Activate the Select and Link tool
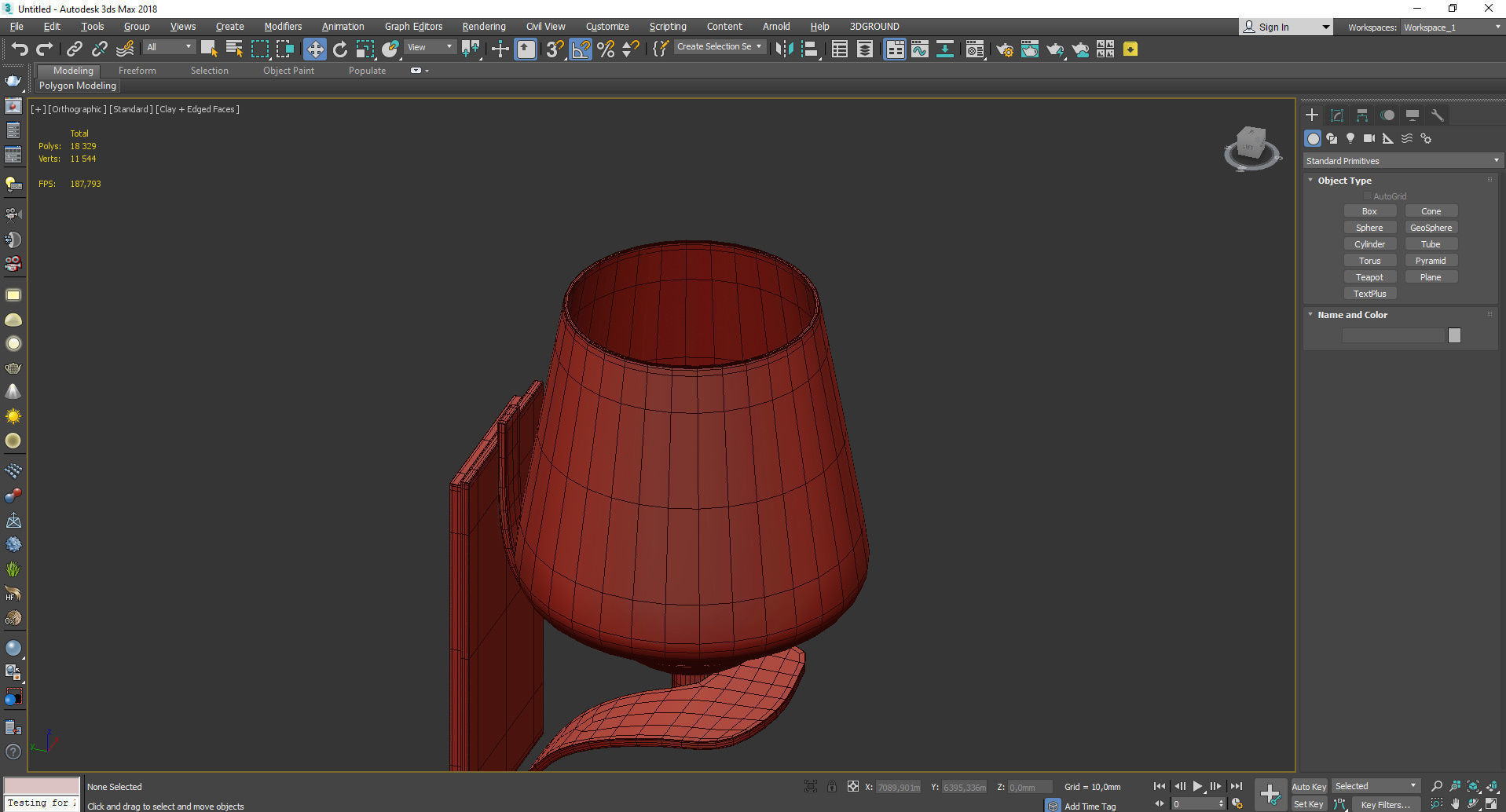The height and width of the screenshot is (812, 1506). [74, 49]
